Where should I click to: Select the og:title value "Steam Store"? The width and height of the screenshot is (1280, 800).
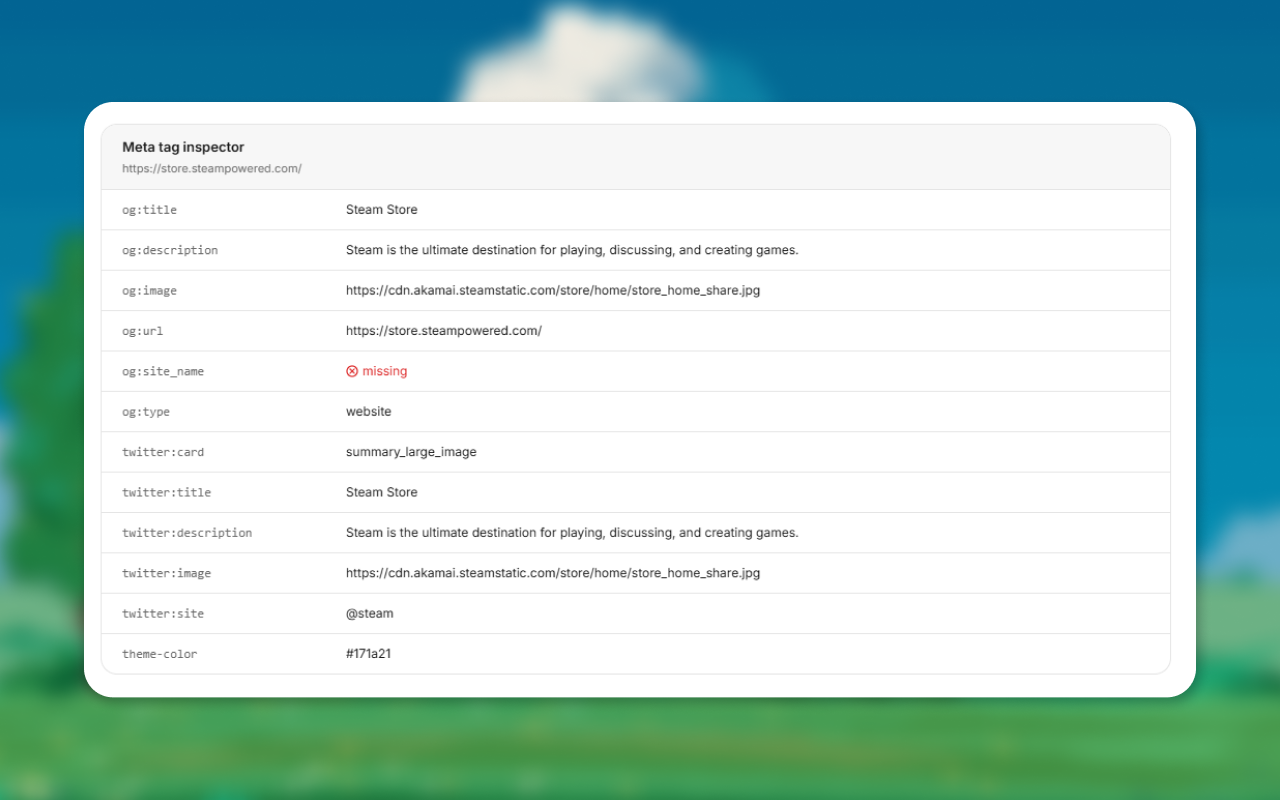(x=382, y=210)
